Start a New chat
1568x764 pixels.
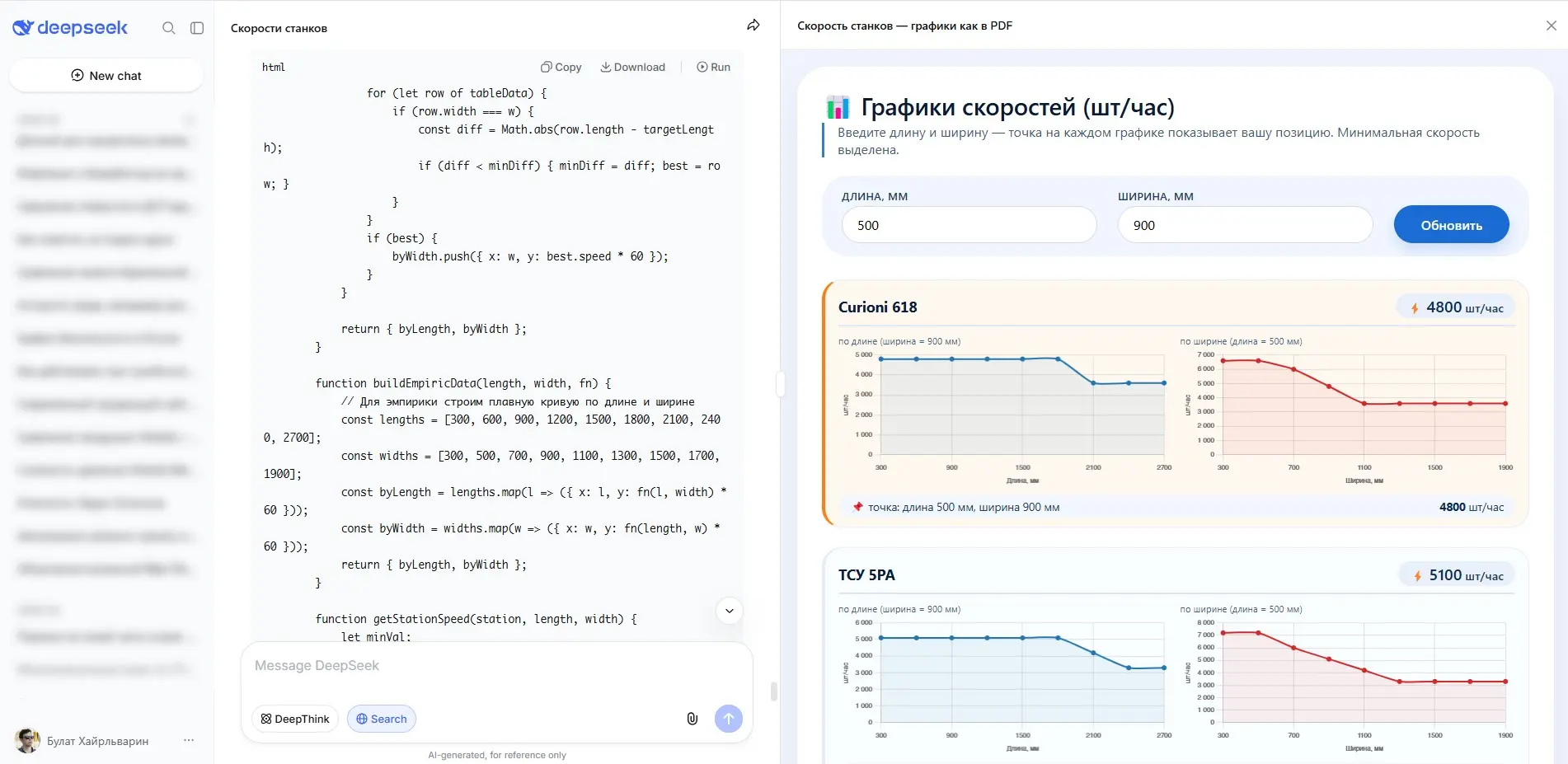click(106, 76)
